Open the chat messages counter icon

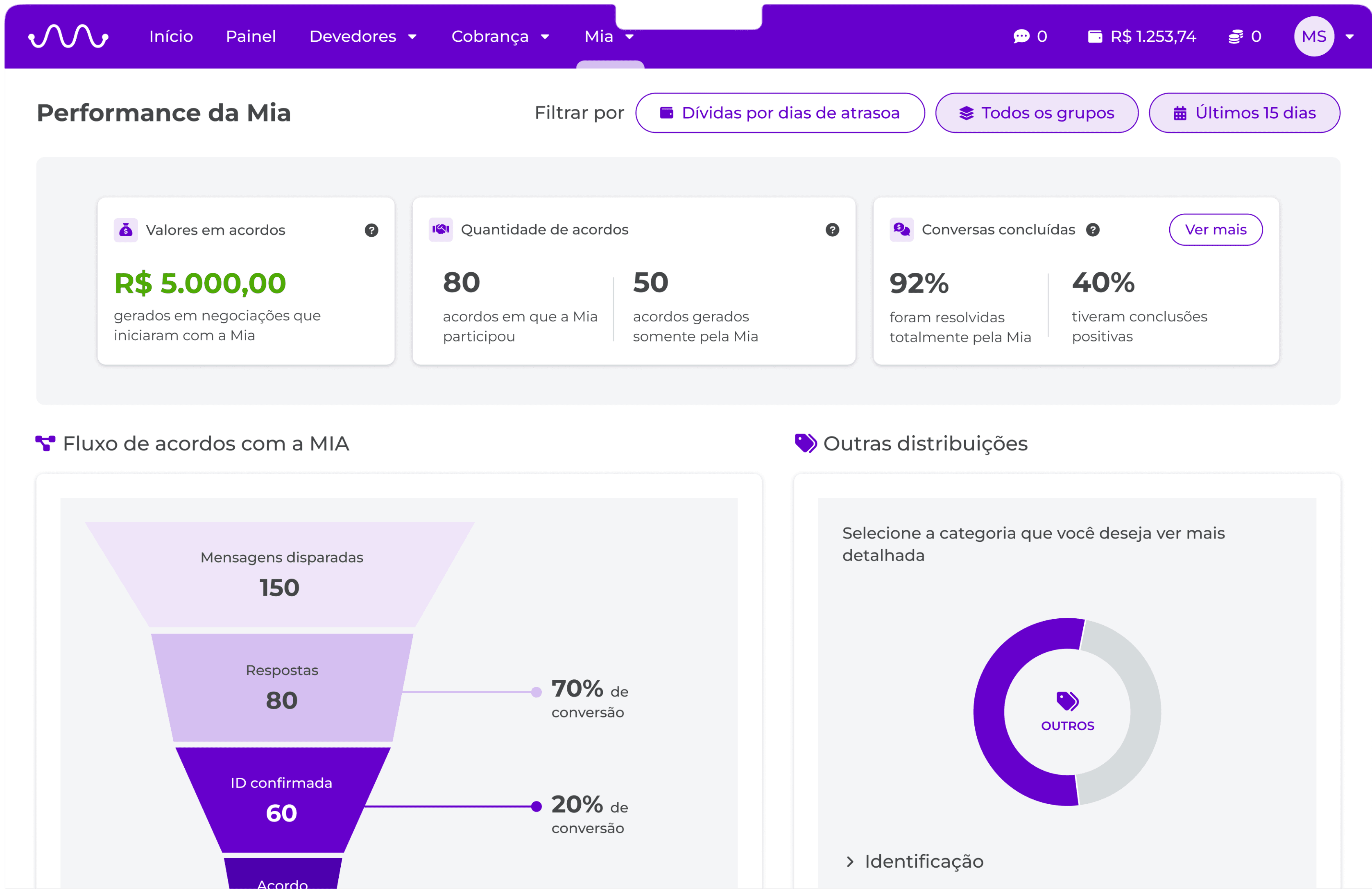pos(1021,37)
